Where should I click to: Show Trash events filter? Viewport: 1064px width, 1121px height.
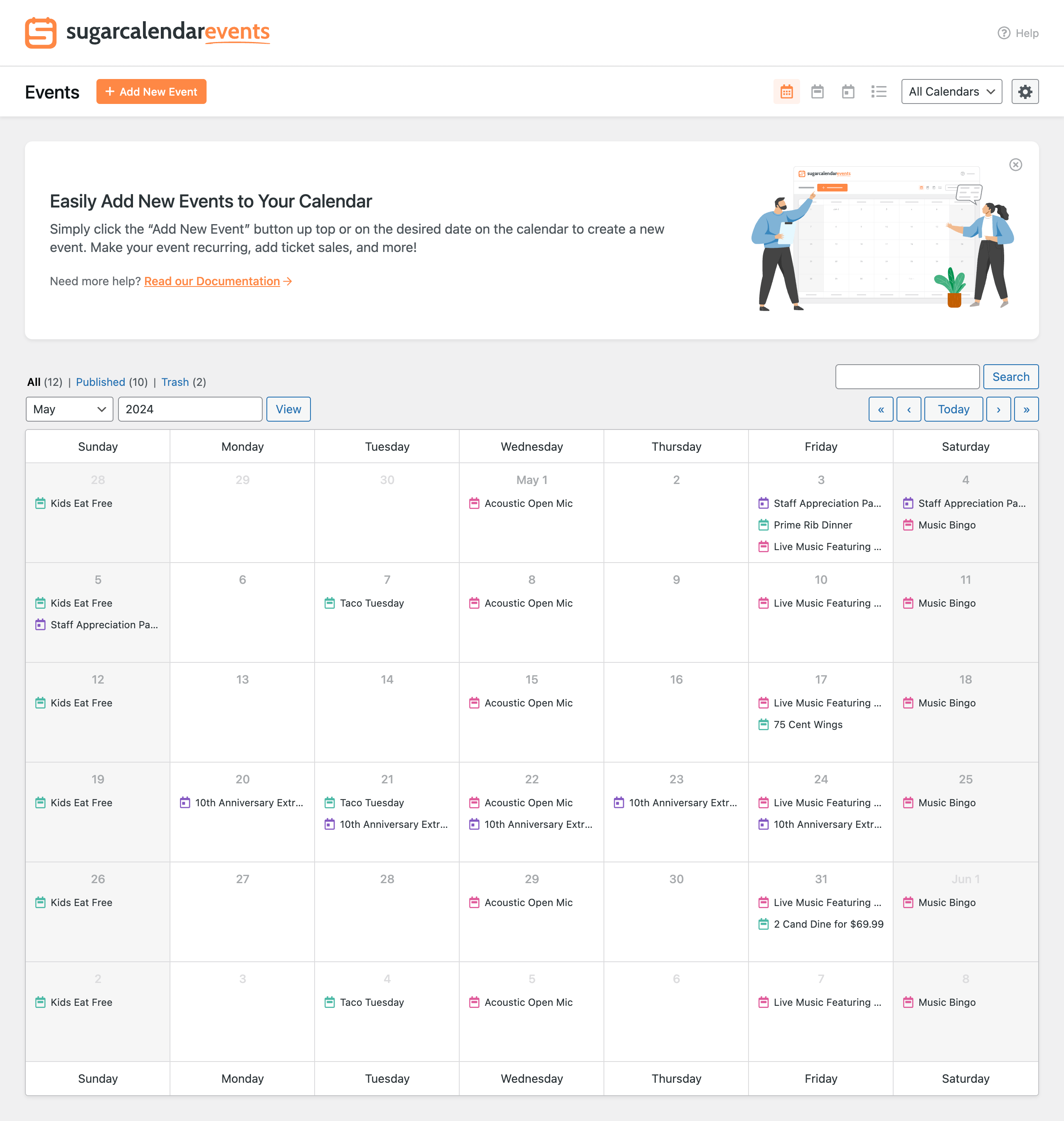(175, 382)
